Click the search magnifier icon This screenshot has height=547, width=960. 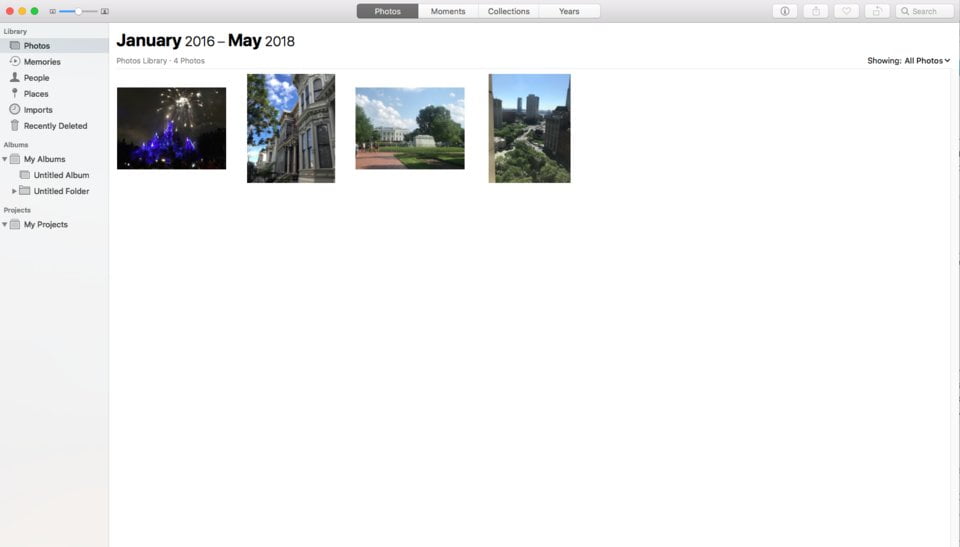pyautogui.click(x=905, y=11)
